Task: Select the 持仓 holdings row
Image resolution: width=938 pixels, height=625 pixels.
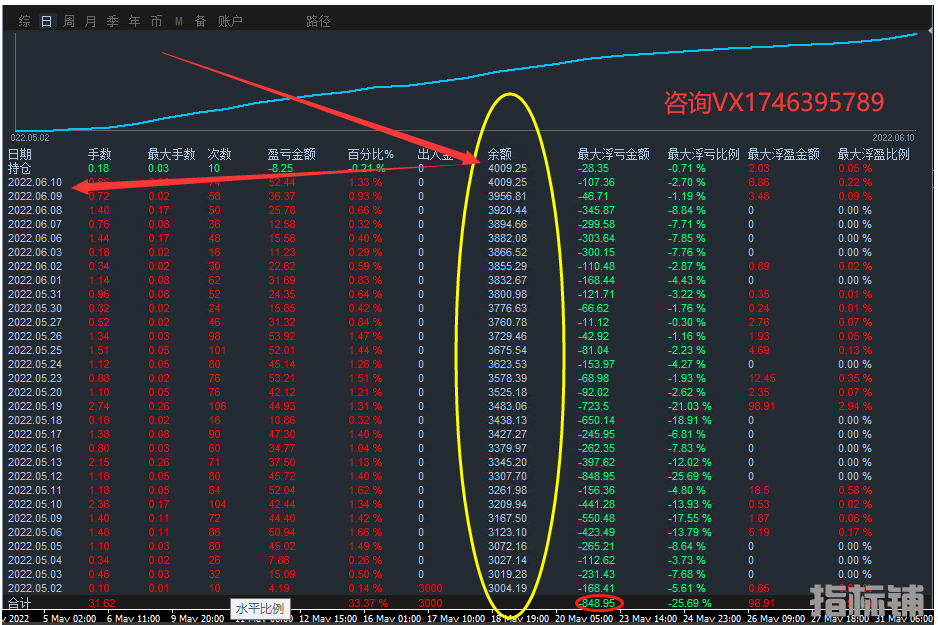Action: pyautogui.click(x=20, y=168)
